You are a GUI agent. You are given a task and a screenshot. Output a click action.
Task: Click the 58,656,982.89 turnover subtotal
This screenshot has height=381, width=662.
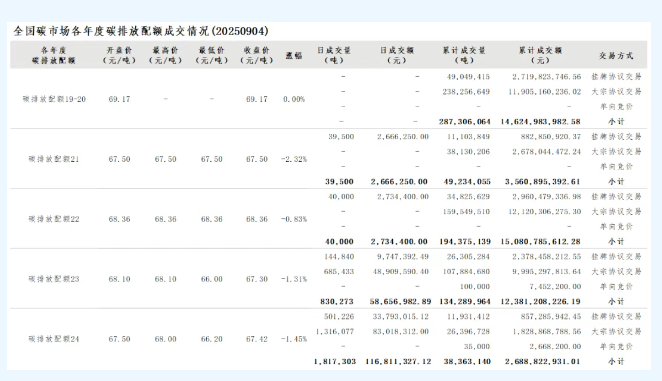tap(400, 302)
